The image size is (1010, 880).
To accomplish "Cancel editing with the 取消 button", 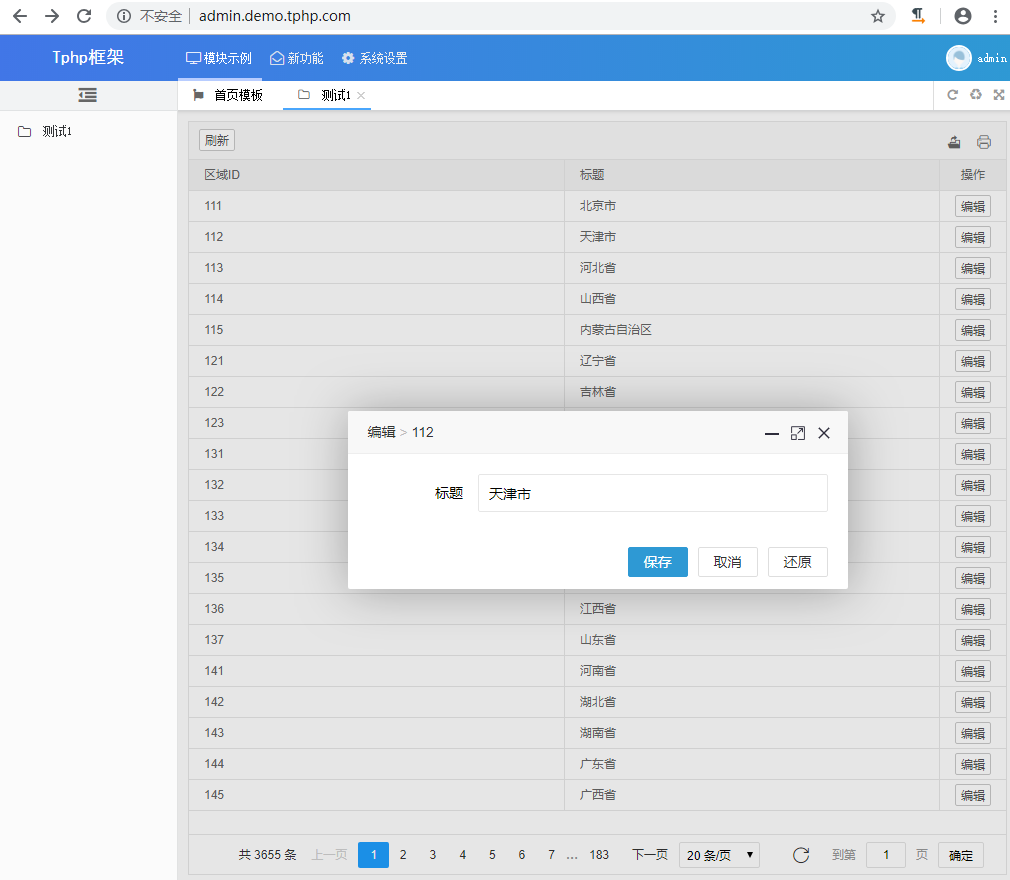I will 728,562.
